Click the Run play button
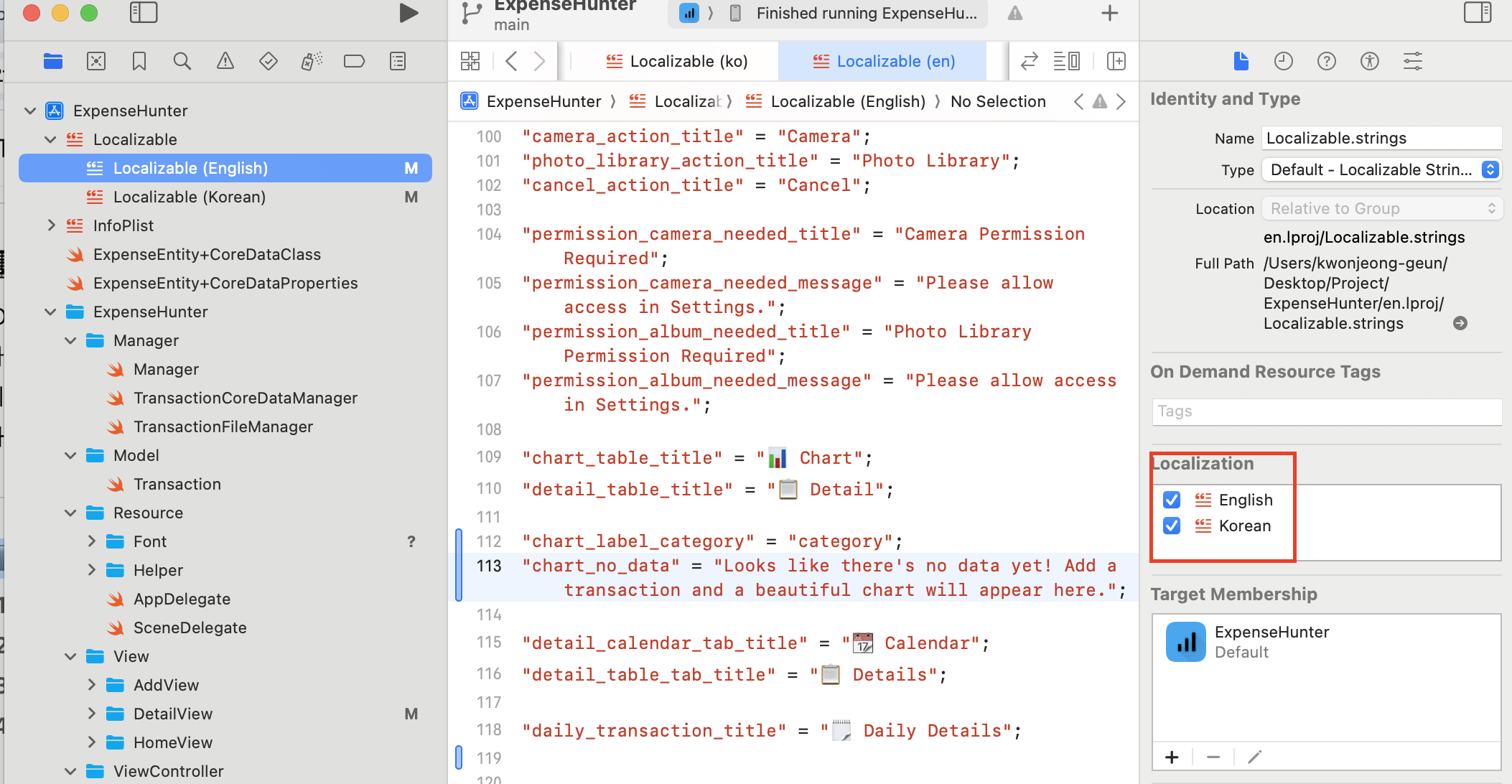The width and height of the screenshot is (1512, 784). click(x=409, y=13)
